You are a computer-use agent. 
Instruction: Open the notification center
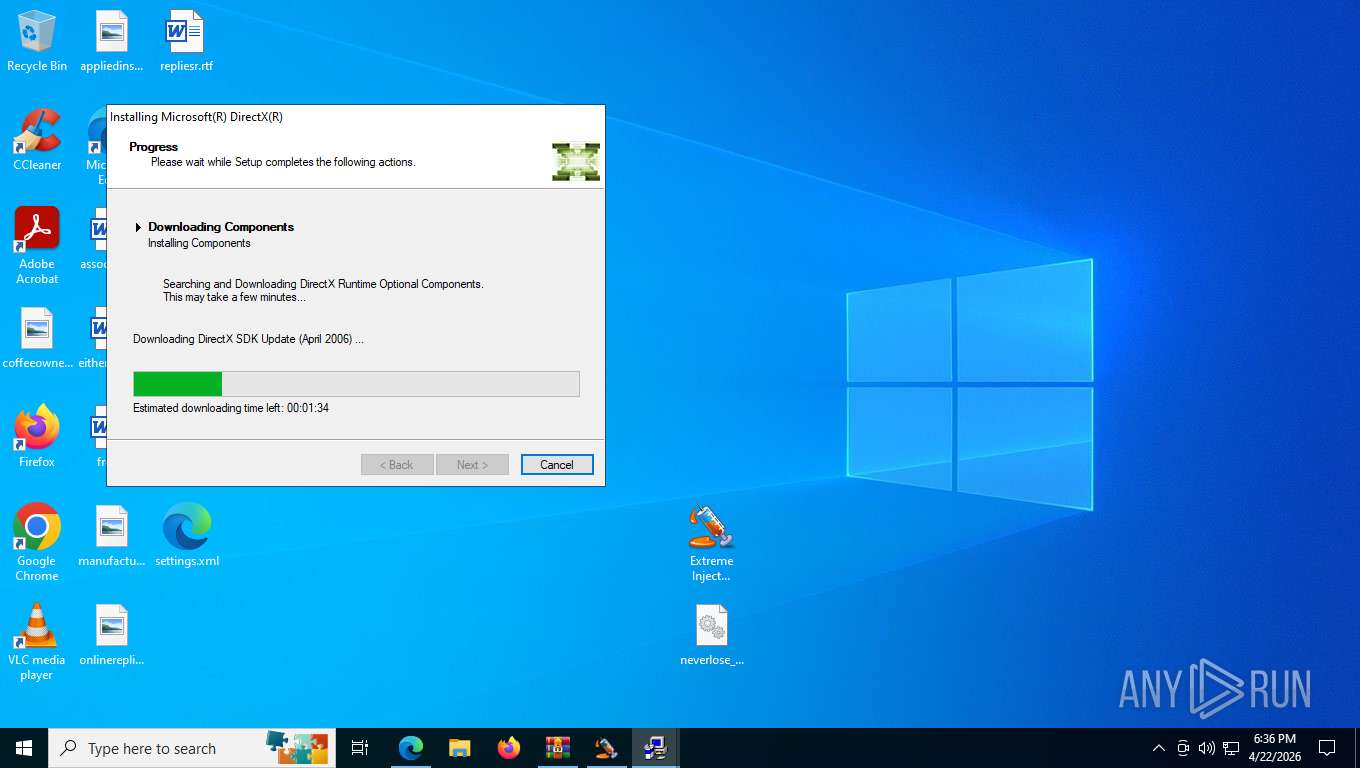click(1327, 748)
